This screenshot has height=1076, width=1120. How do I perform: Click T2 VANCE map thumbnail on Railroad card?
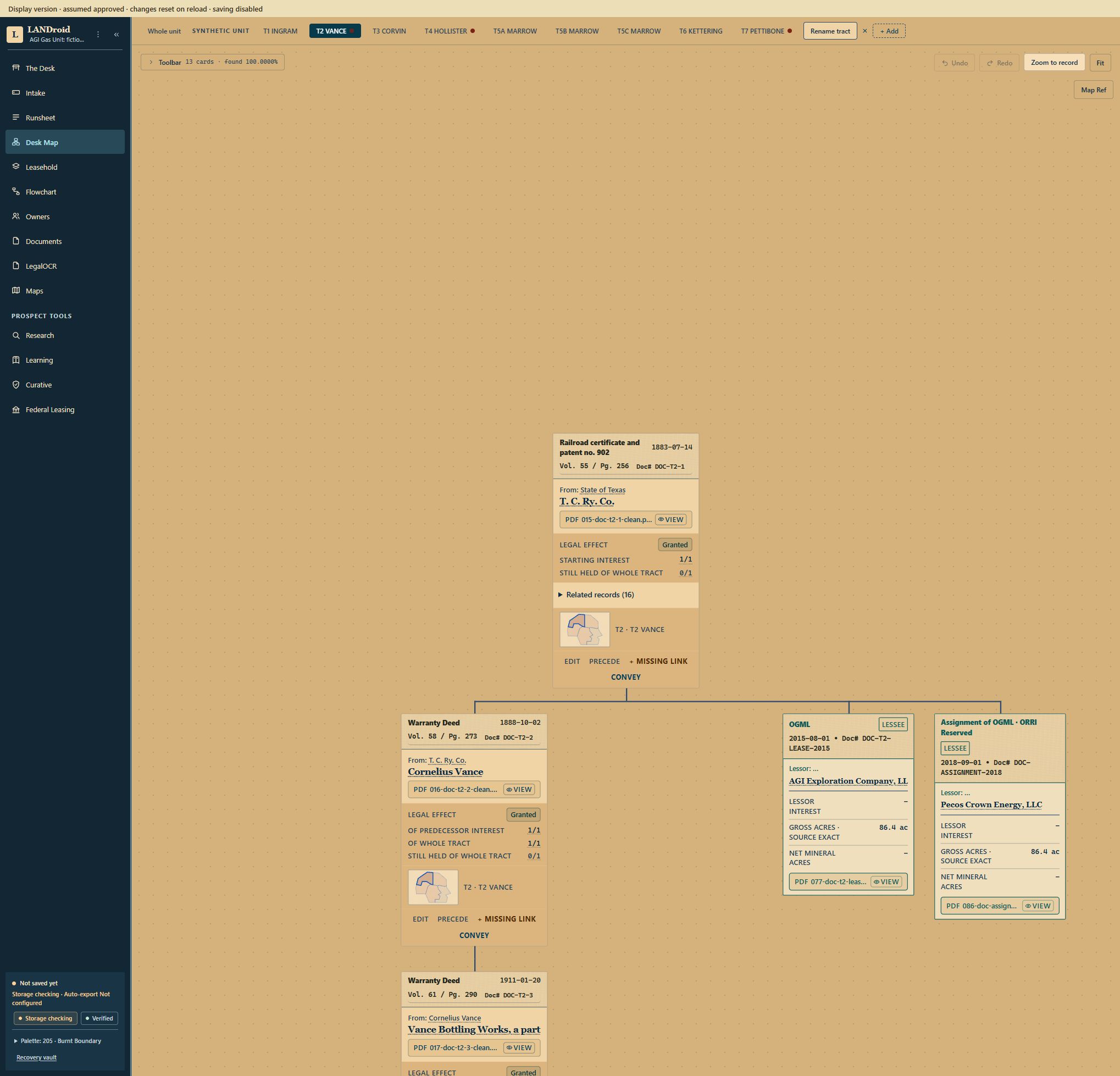pyautogui.click(x=585, y=630)
